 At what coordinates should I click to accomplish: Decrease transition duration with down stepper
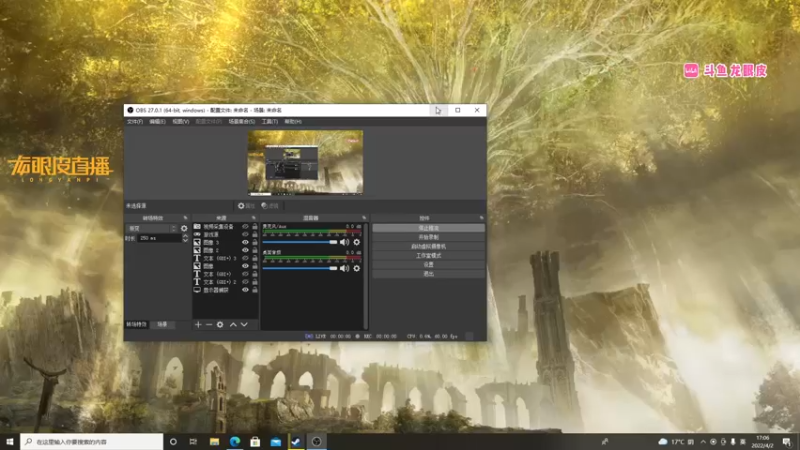(185, 240)
